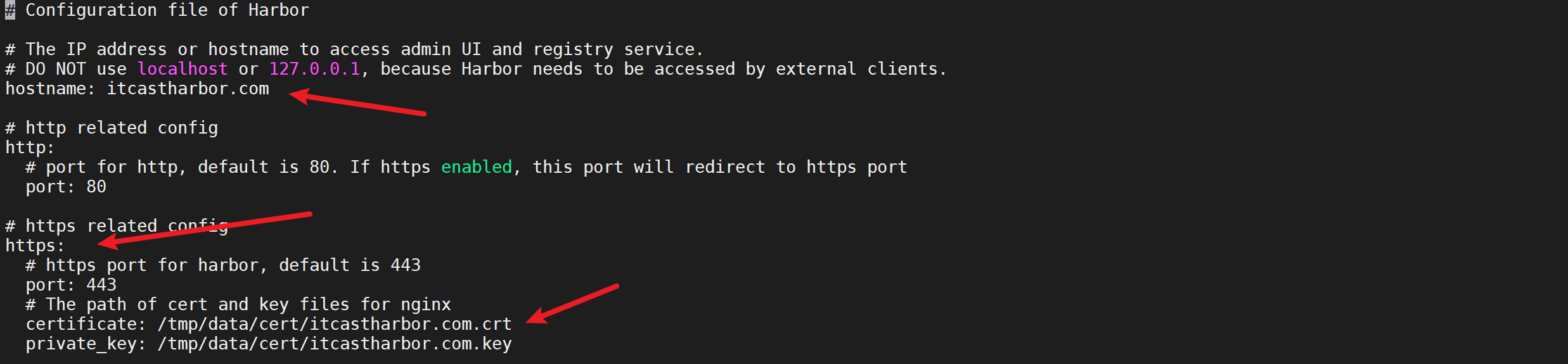This screenshot has height=364, width=1568.
Task: Click the http: section key
Action: pyautogui.click(x=30, y=147)
